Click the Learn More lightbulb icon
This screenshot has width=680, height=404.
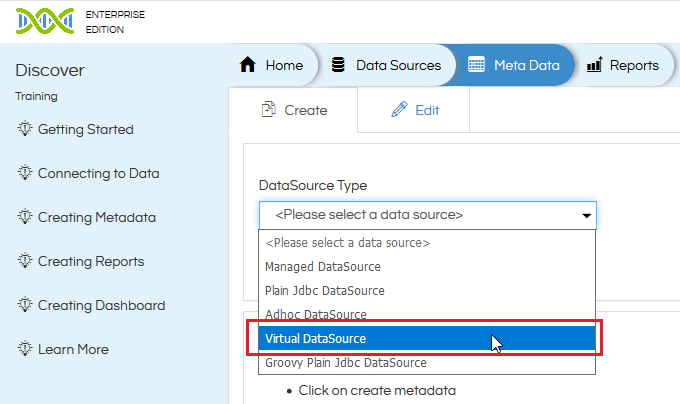25,349
